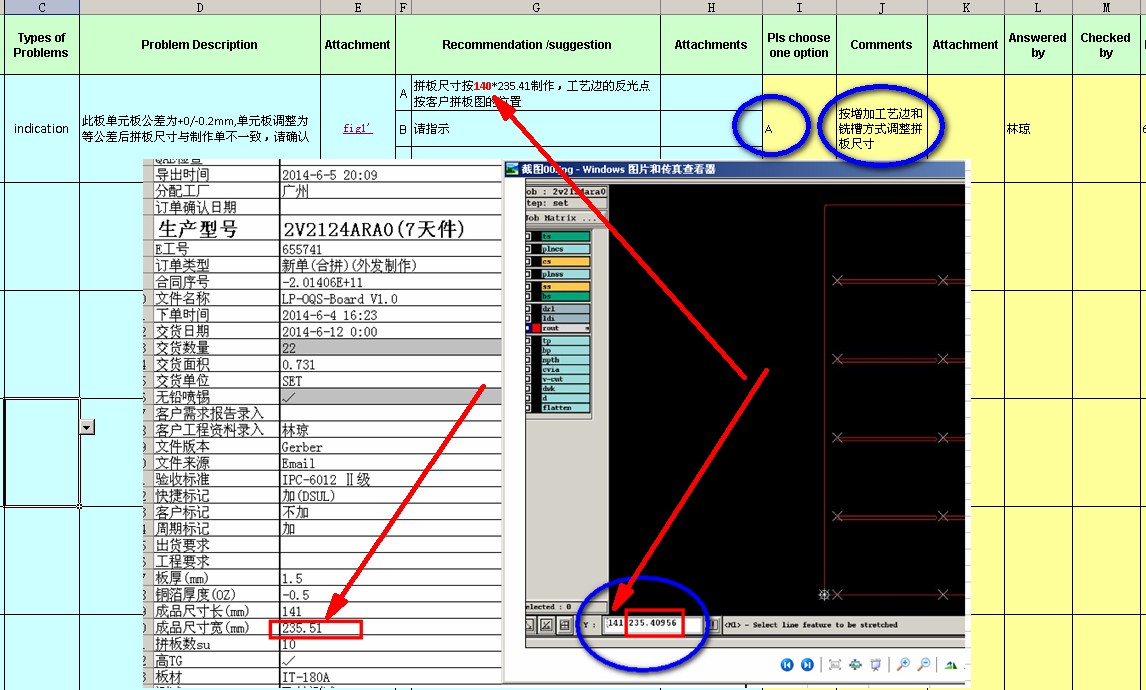Click the coordinate input field showing 235.40956

[653, 624]
